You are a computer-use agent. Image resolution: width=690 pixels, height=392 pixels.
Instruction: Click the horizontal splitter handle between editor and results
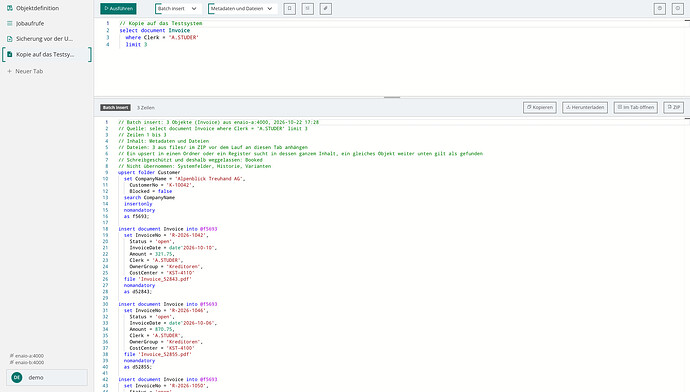pyautogui.click(x=392, y=97)
